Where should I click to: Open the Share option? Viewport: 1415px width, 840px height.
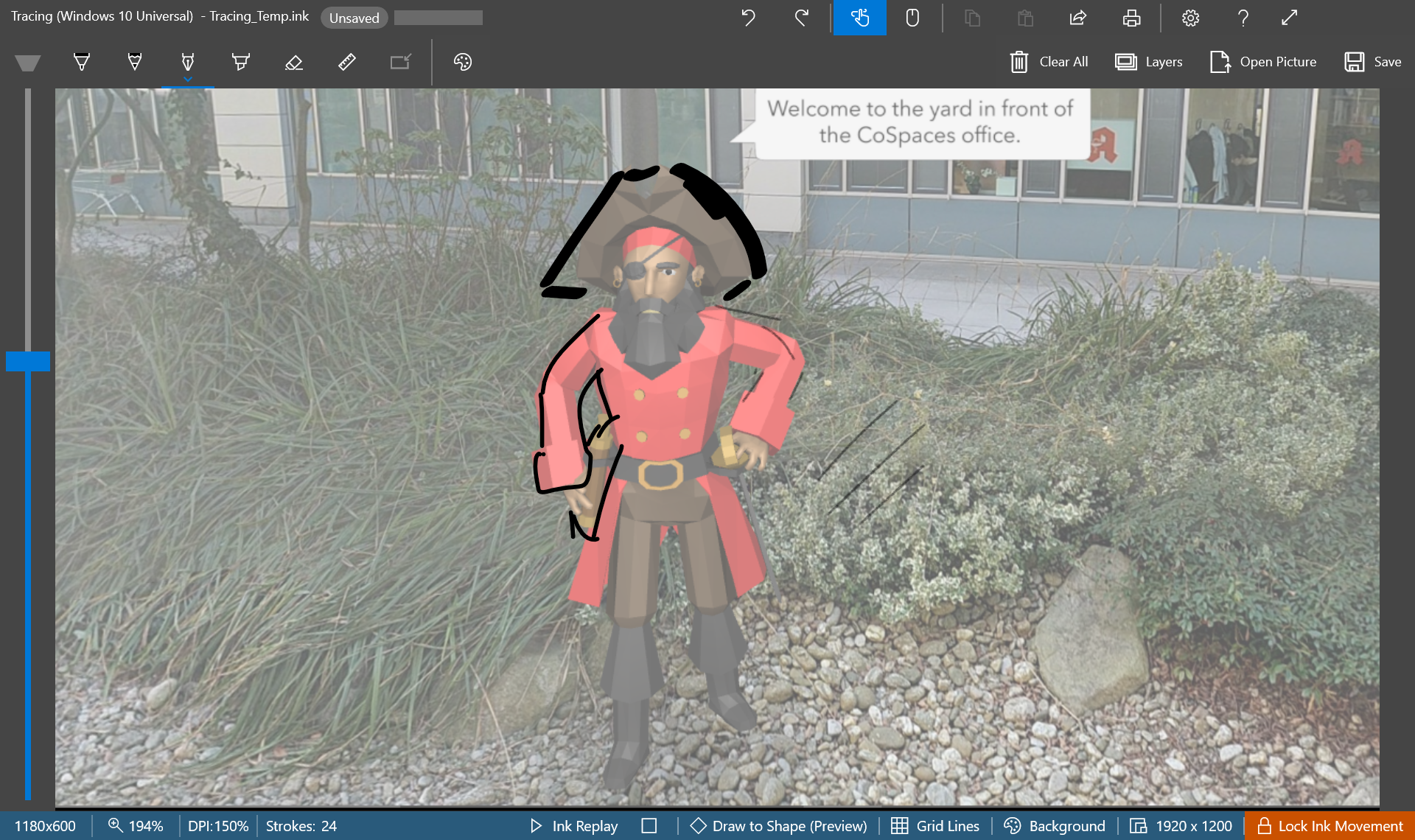(x=1078, y=18)
